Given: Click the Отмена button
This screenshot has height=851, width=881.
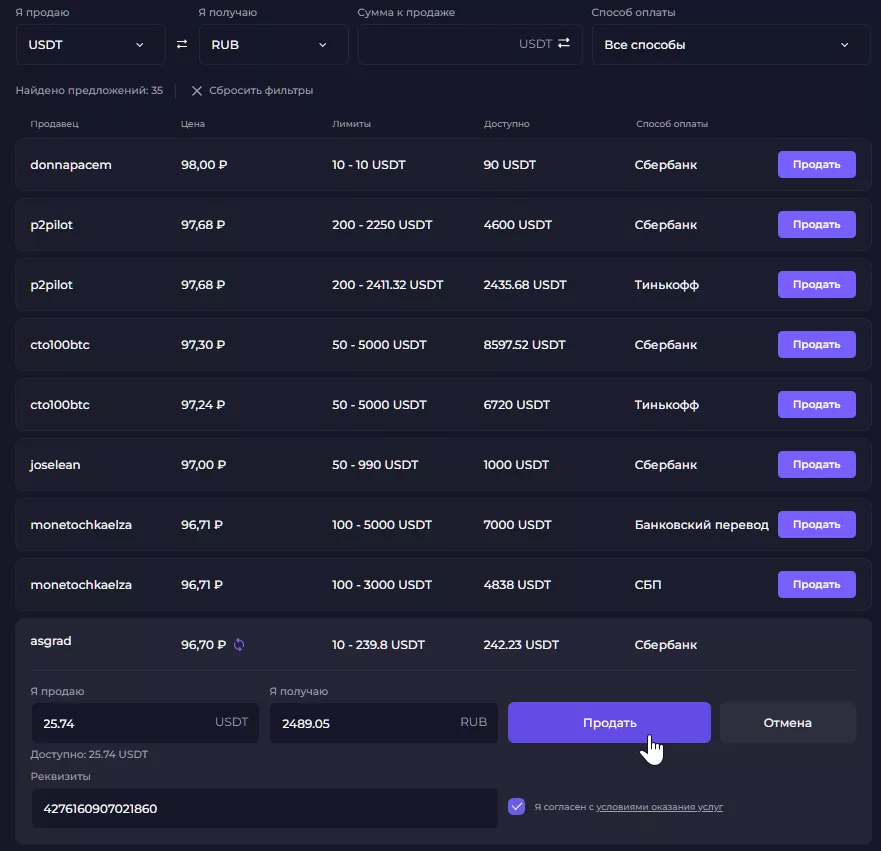Looking at the screenshot, I should click(x=787, y=723).
